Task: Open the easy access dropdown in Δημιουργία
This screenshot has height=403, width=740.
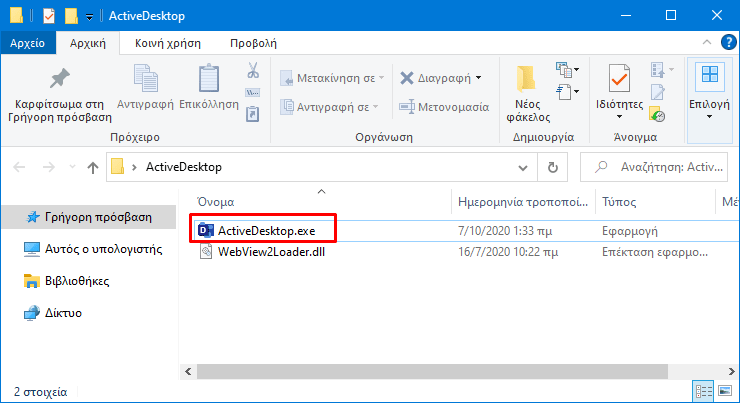Action: [x=567, y=92]
